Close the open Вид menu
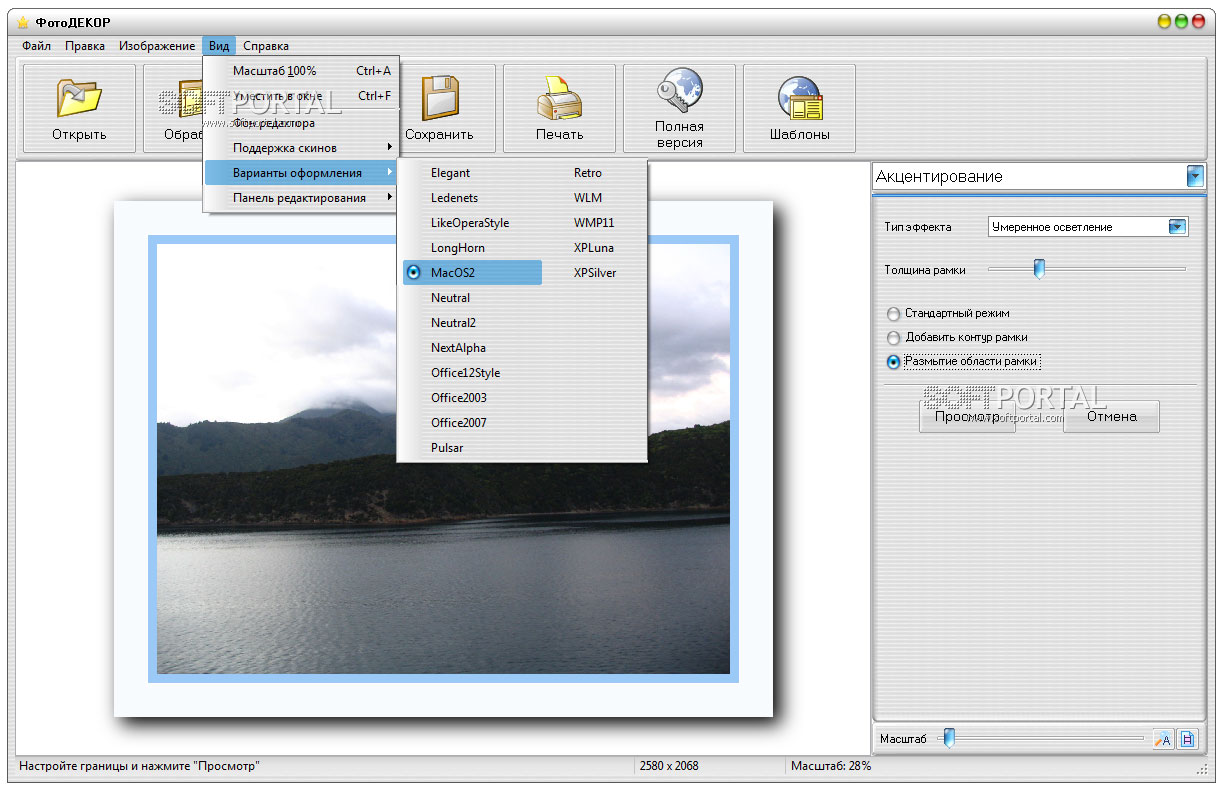This screenshot has height=793, width=1223. click(x=219, y=46)
